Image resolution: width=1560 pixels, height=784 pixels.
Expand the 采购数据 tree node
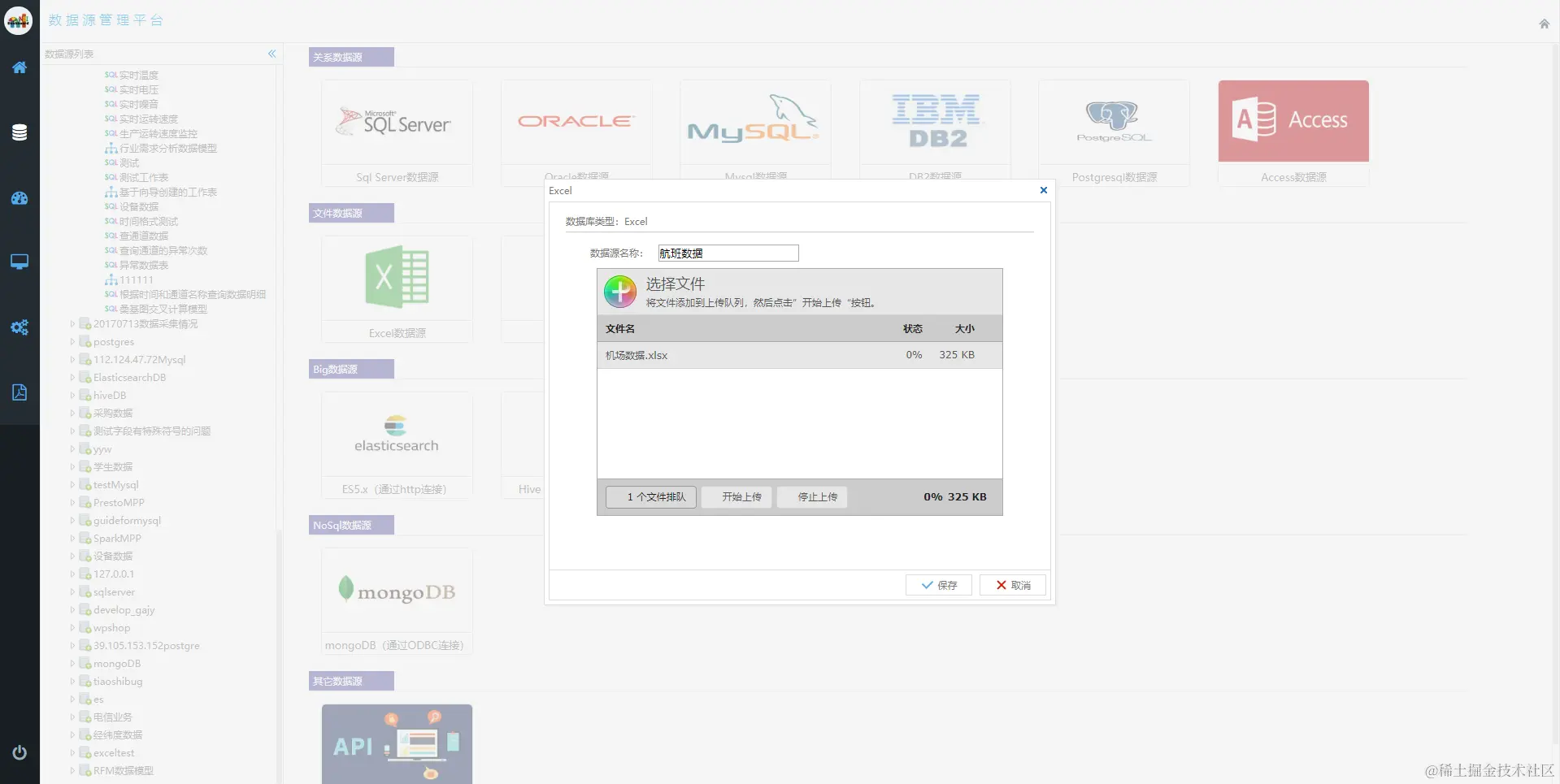point(72,414)
